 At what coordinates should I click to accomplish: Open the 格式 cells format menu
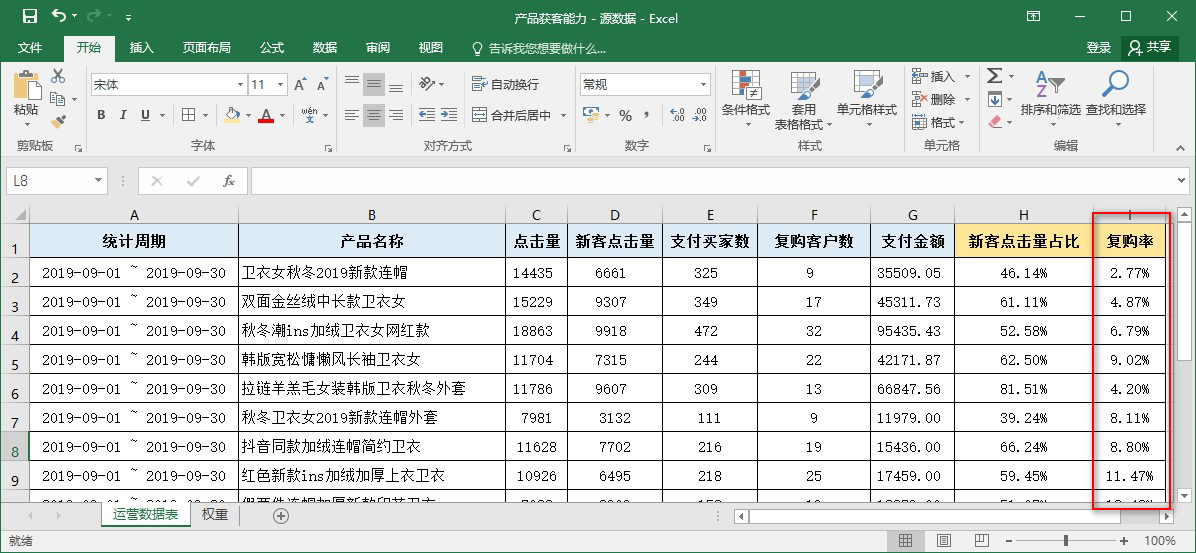point(939,122)
